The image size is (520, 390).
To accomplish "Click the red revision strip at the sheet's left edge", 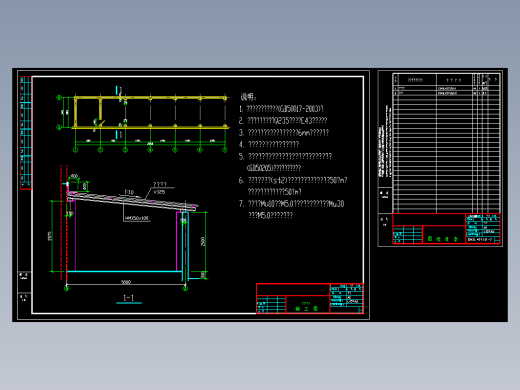I will (x=26, y=133).
